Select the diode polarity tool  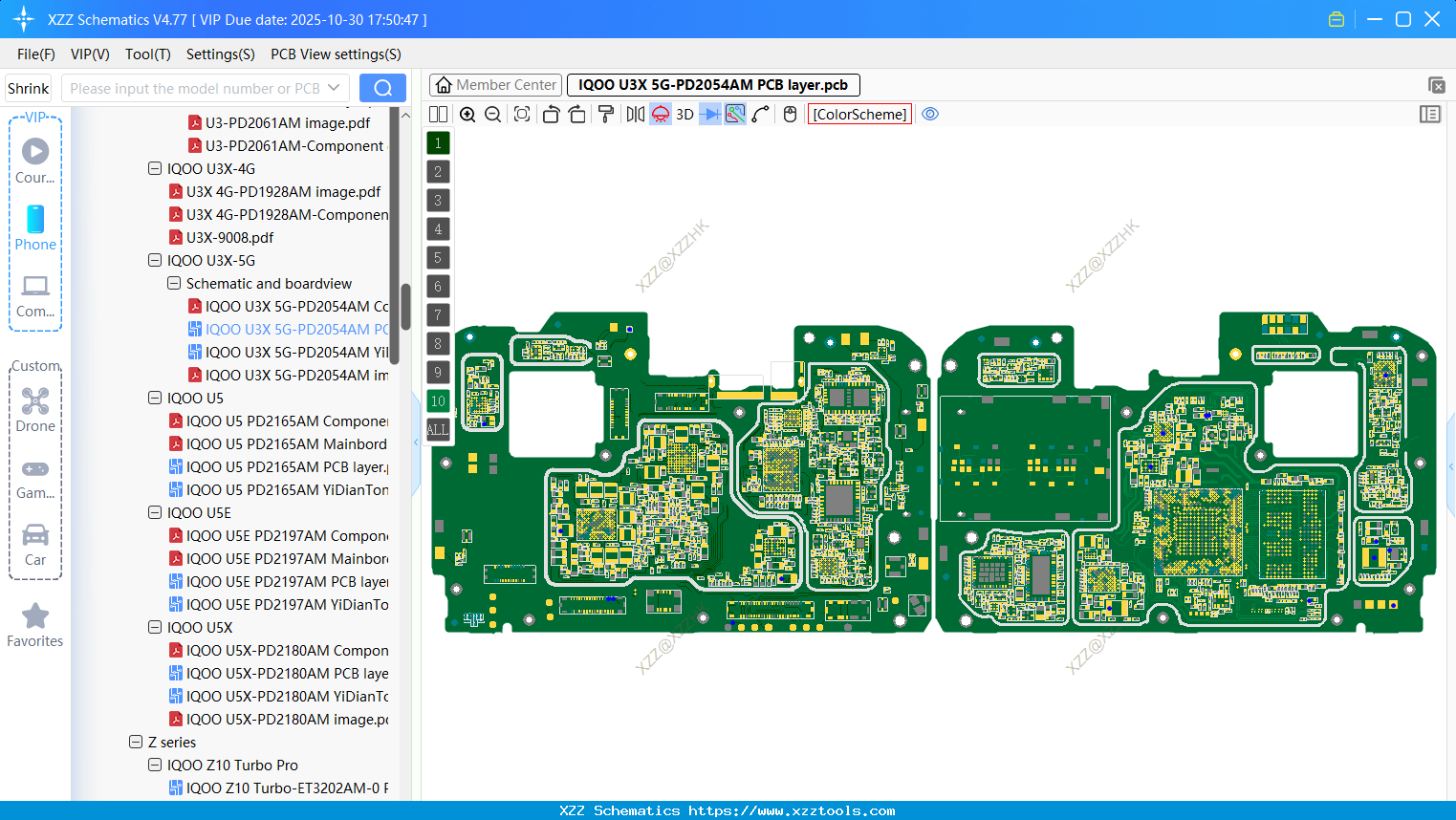[707, 114]
